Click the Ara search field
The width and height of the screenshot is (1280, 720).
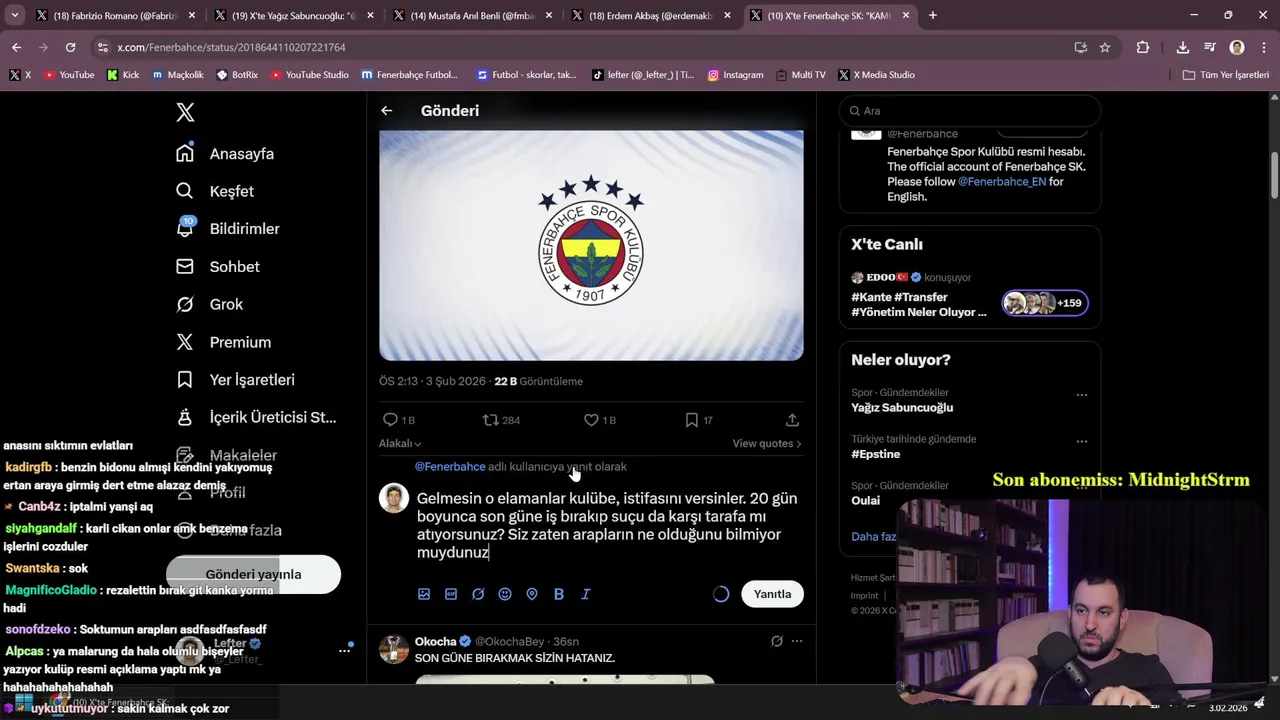(x=969, y=111)
